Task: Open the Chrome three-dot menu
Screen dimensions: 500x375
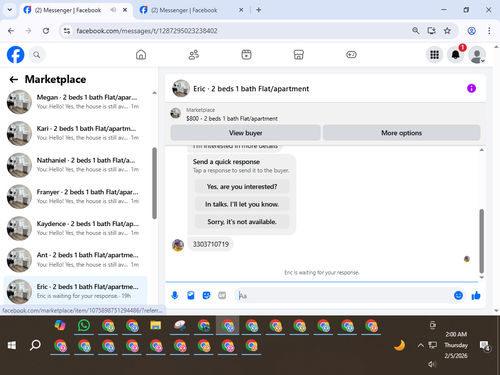Action: tap(489, 31)
